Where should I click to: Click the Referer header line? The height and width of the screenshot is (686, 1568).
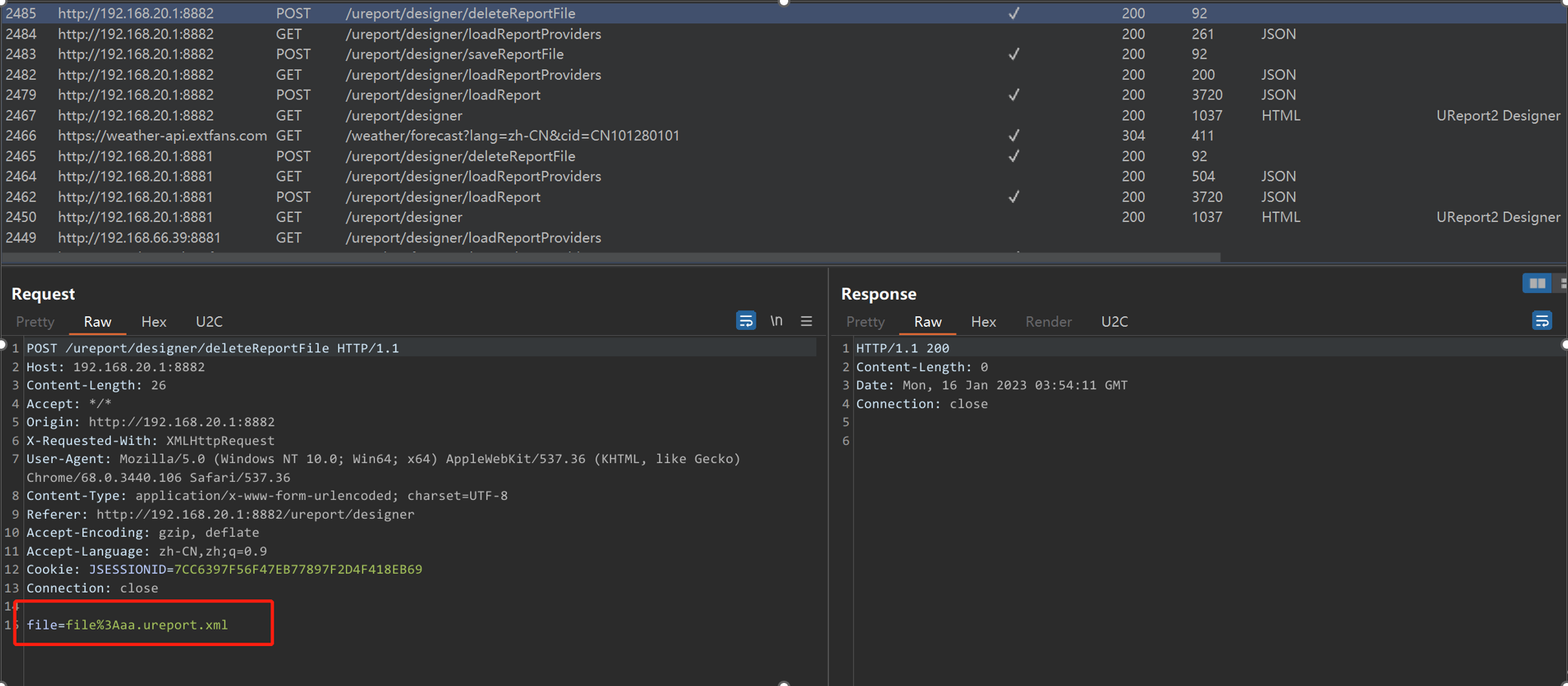tap(220, 514)
